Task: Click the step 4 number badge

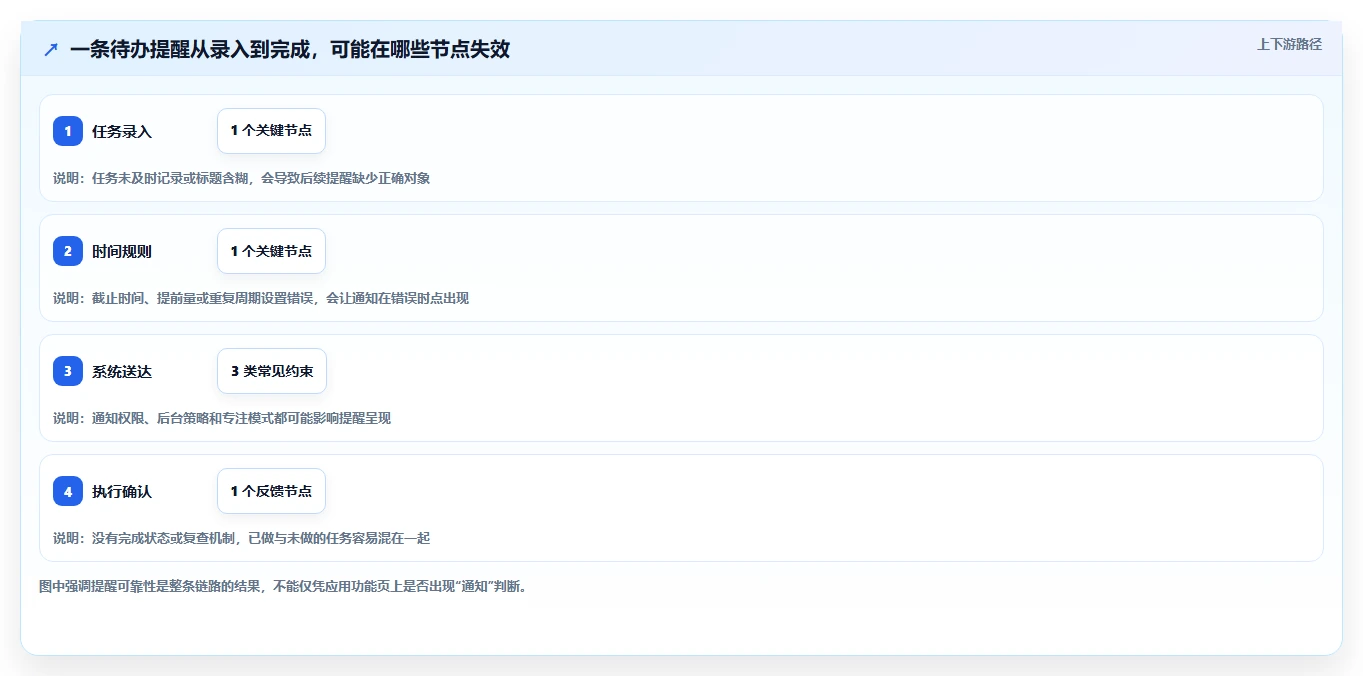Action: [x=68, y=491]
